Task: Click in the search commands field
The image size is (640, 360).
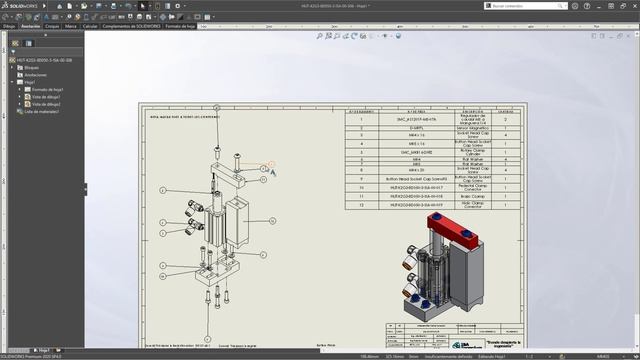Action: tap(526, 6)
